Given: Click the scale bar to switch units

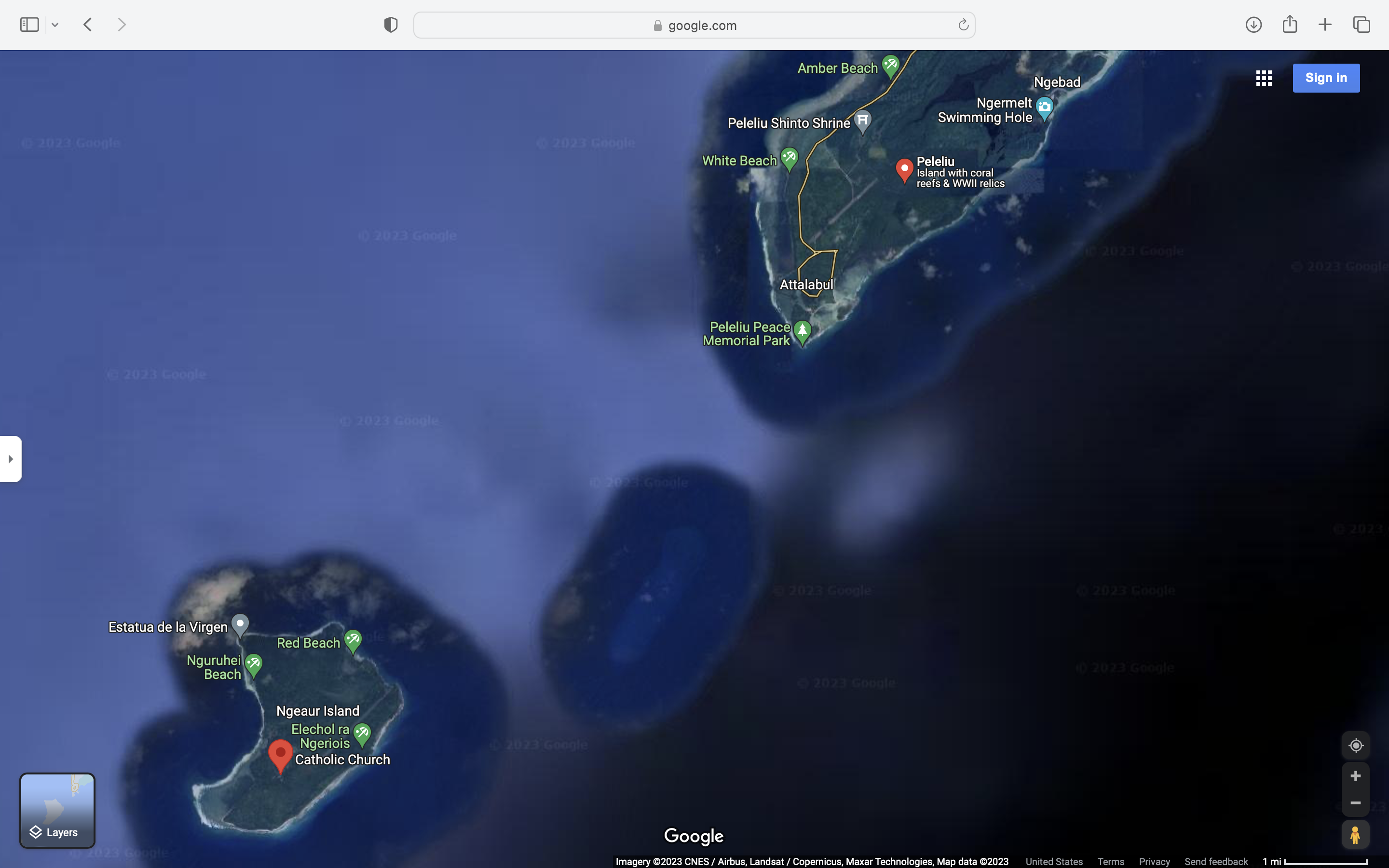Looking at the screenshot, I should [x=1314, y=862].
